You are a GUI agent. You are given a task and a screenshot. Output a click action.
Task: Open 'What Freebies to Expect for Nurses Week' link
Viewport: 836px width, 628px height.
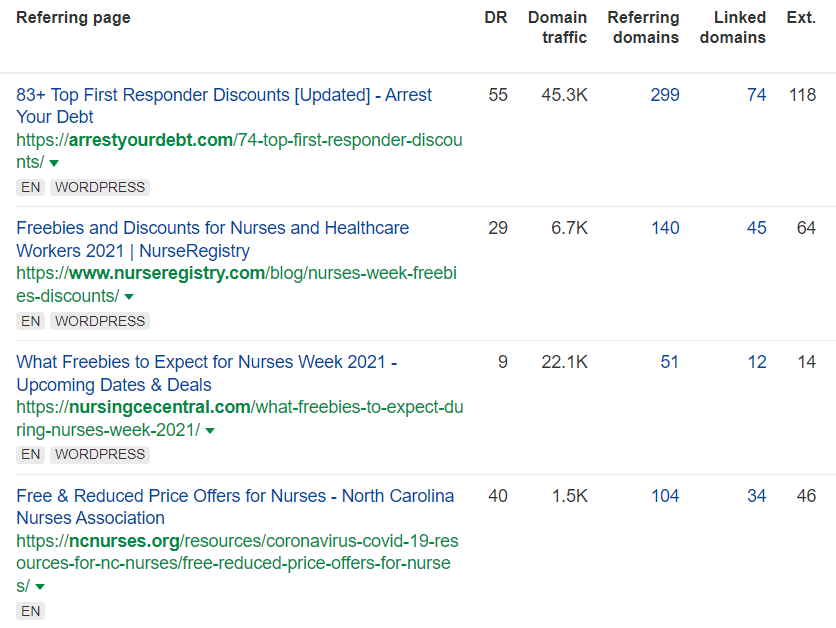click(x=206, y=362)
